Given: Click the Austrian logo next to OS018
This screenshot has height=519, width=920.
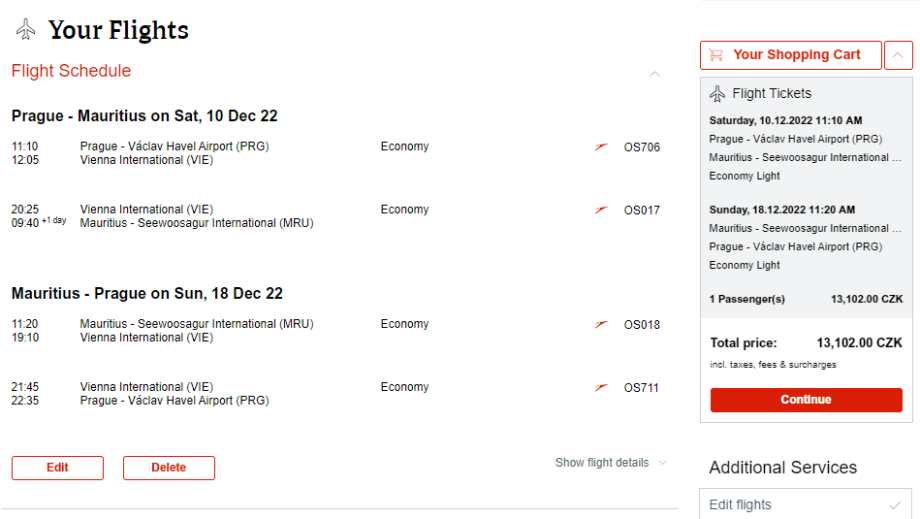Looking at the screenshot, I should [601, 324].
